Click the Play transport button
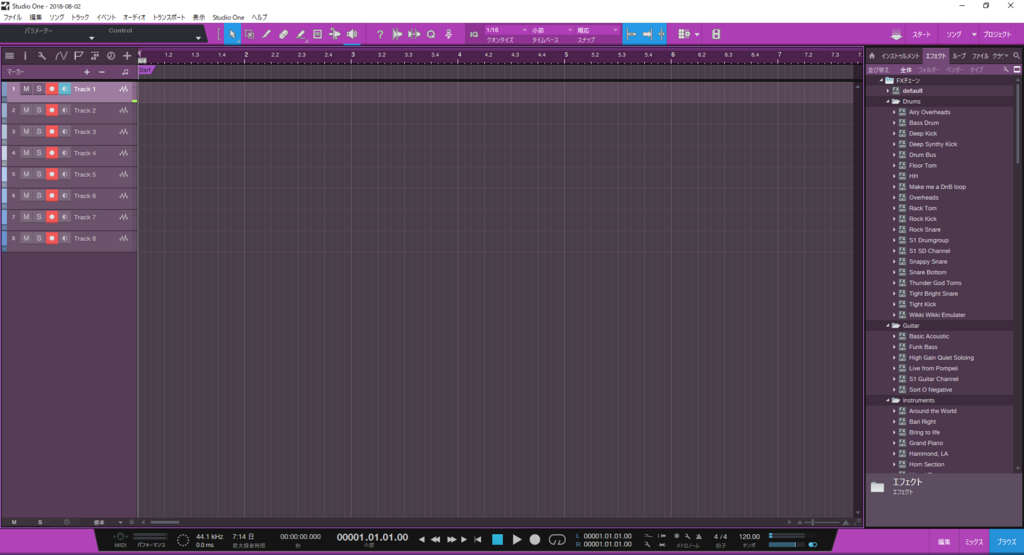Screen dimensions: 1024x555 (517, 539)
